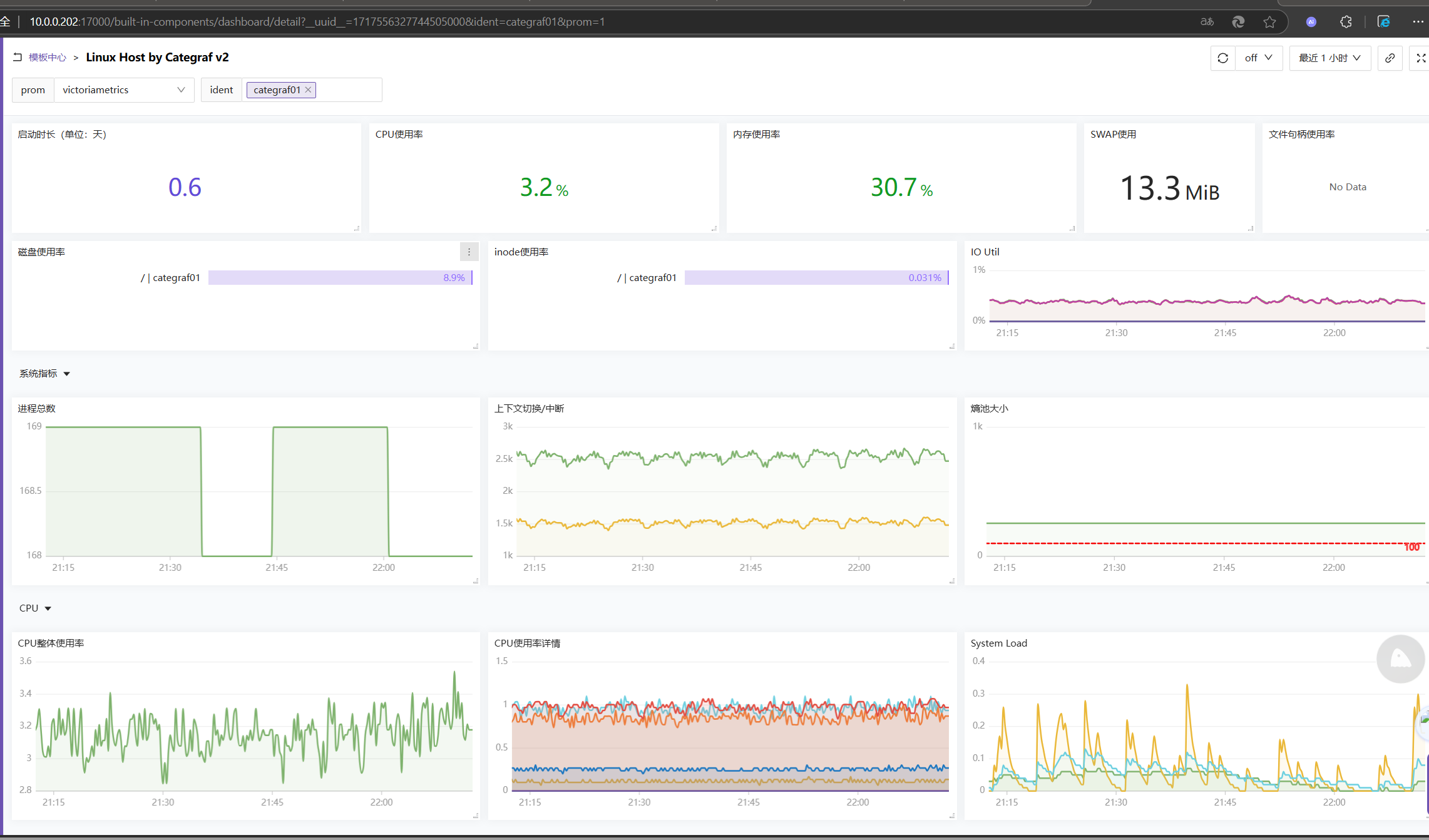
Task: Remove the categraf01 ident tag
Action: (x=308, y=90)
